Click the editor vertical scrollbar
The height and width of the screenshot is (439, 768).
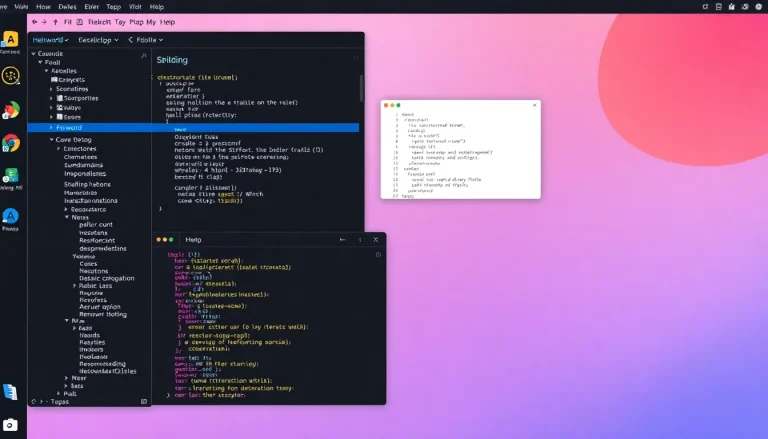[x=361, y=88]
